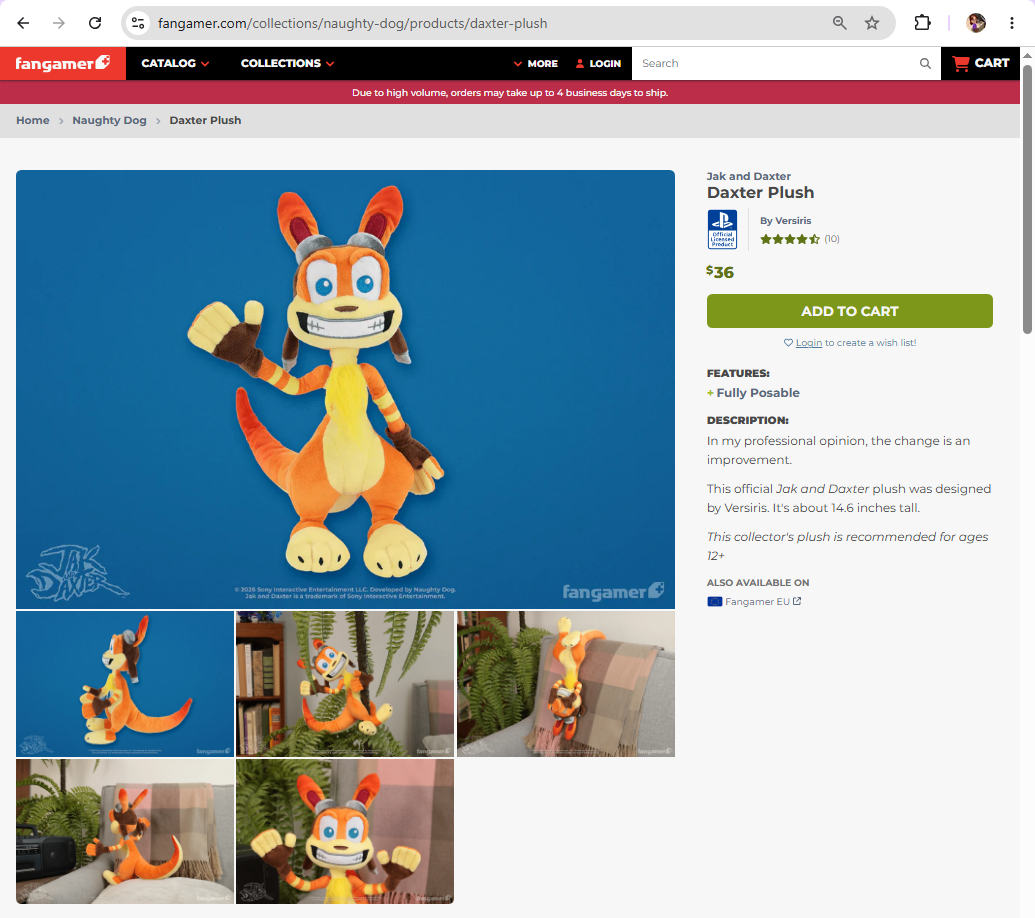Reload the current page

[95, 23]
